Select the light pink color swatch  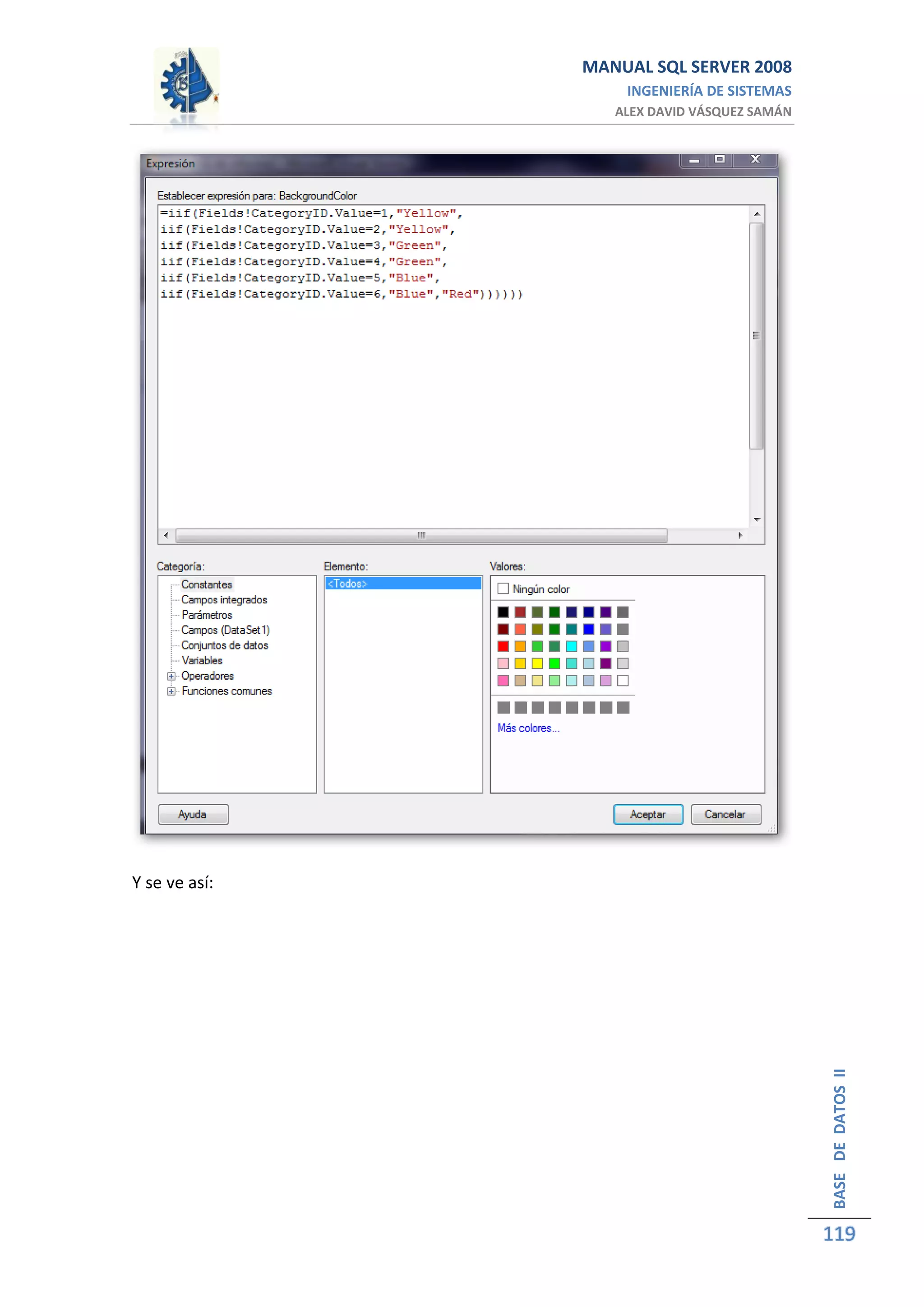(503, 663)
